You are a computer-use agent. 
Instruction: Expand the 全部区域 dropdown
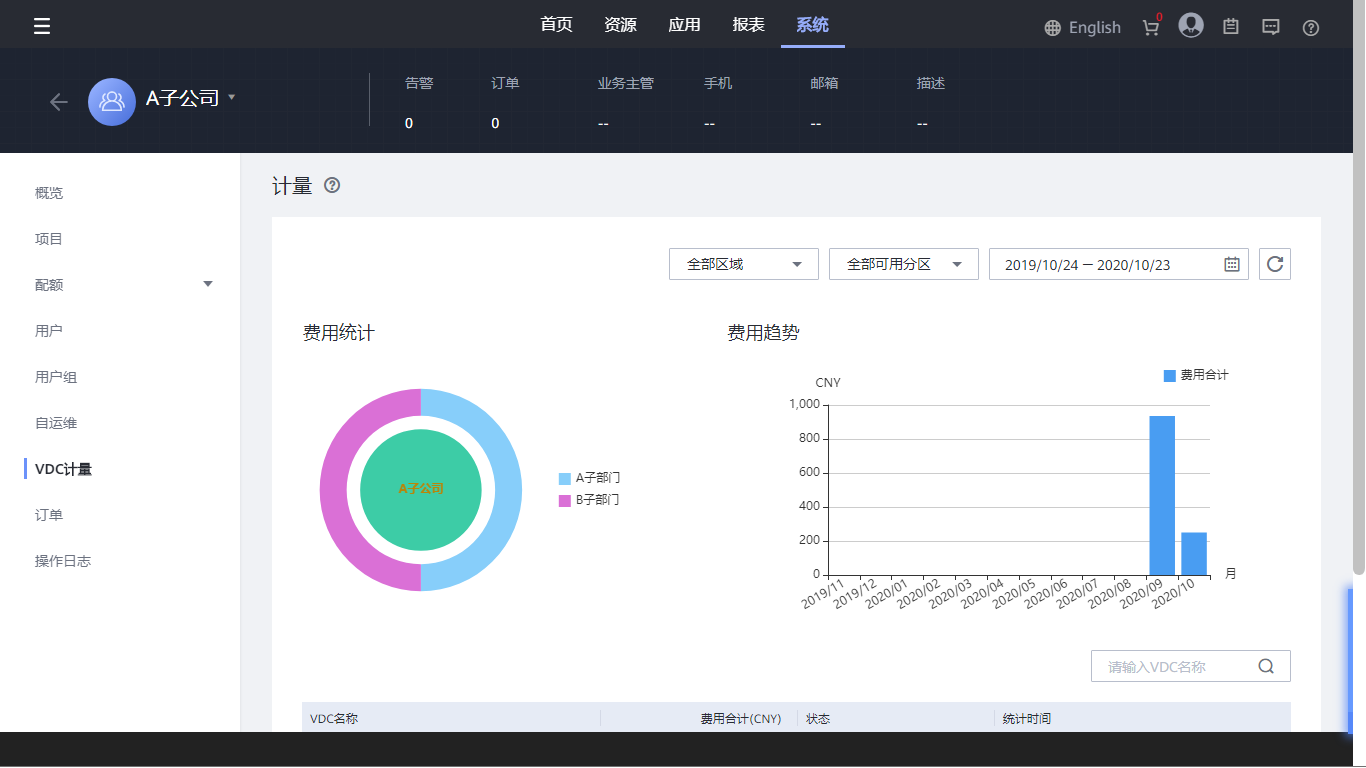point(743,264)
